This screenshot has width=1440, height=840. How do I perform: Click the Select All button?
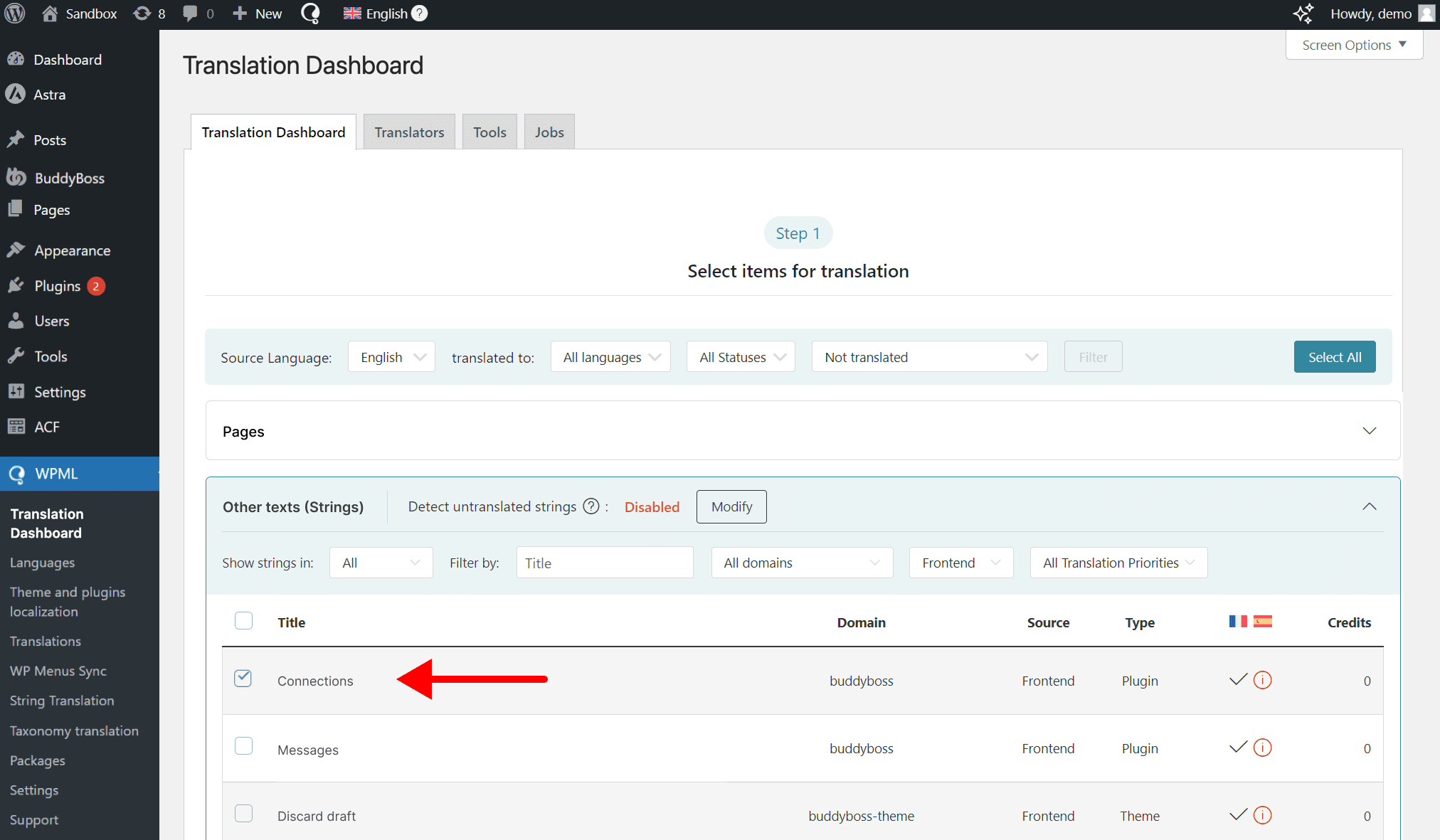coord(1335,357)
